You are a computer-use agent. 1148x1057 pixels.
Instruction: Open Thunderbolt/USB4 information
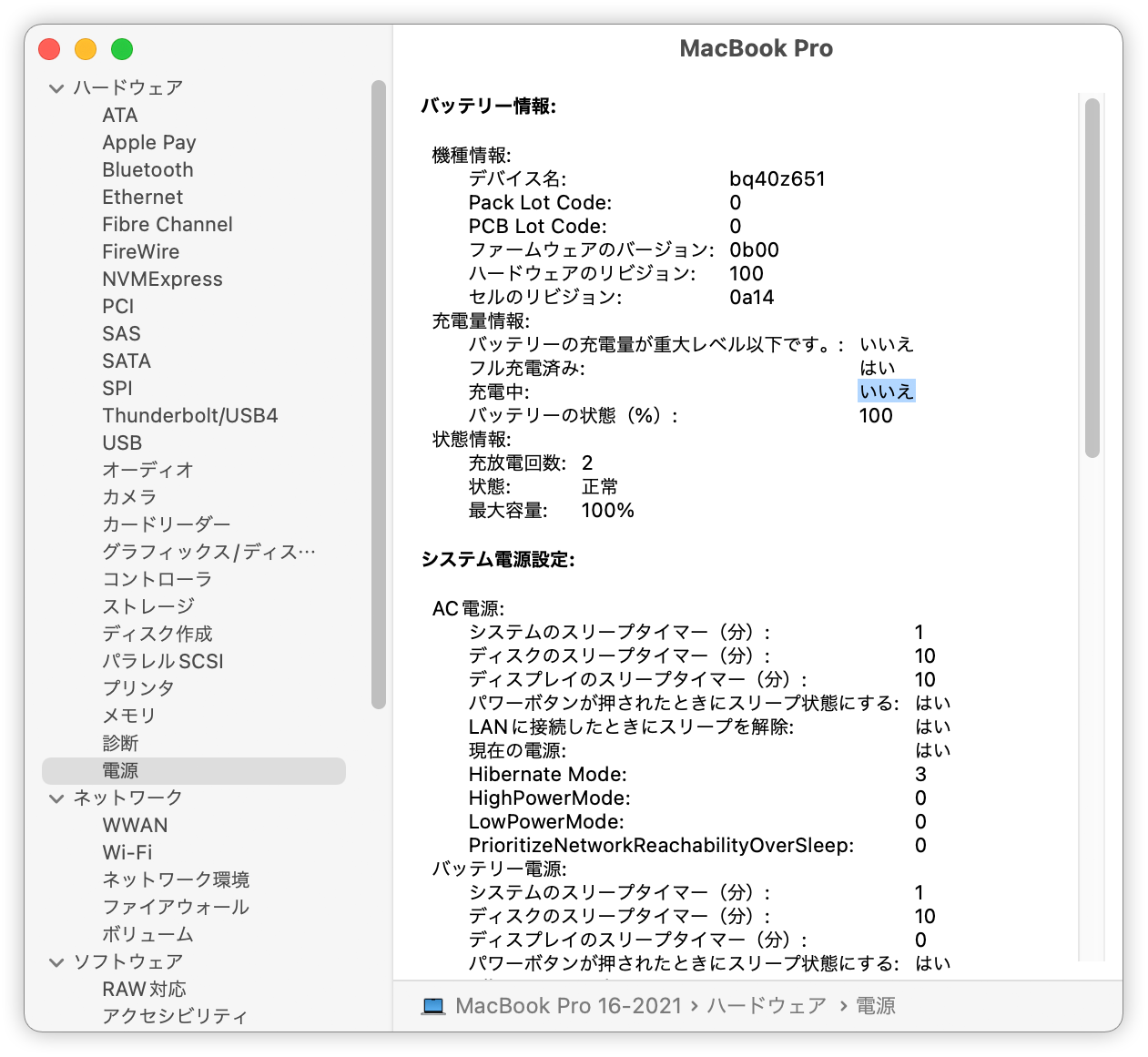tap(190, 416)
